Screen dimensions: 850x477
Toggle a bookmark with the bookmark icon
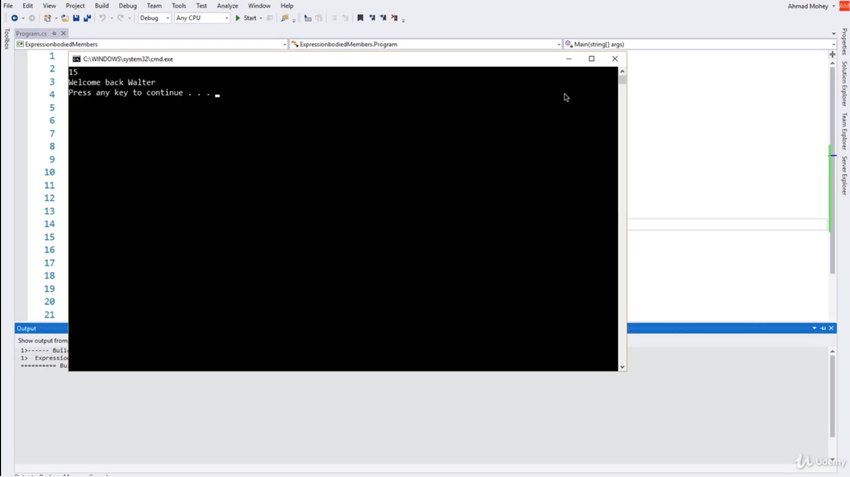(x=360, y=18)
